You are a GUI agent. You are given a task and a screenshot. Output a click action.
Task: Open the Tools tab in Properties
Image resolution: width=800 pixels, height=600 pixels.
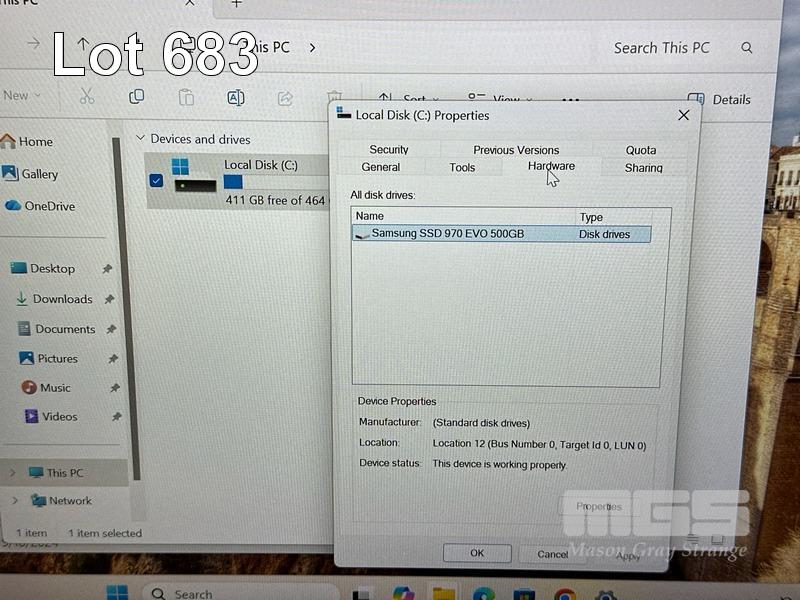pos(462,167)
